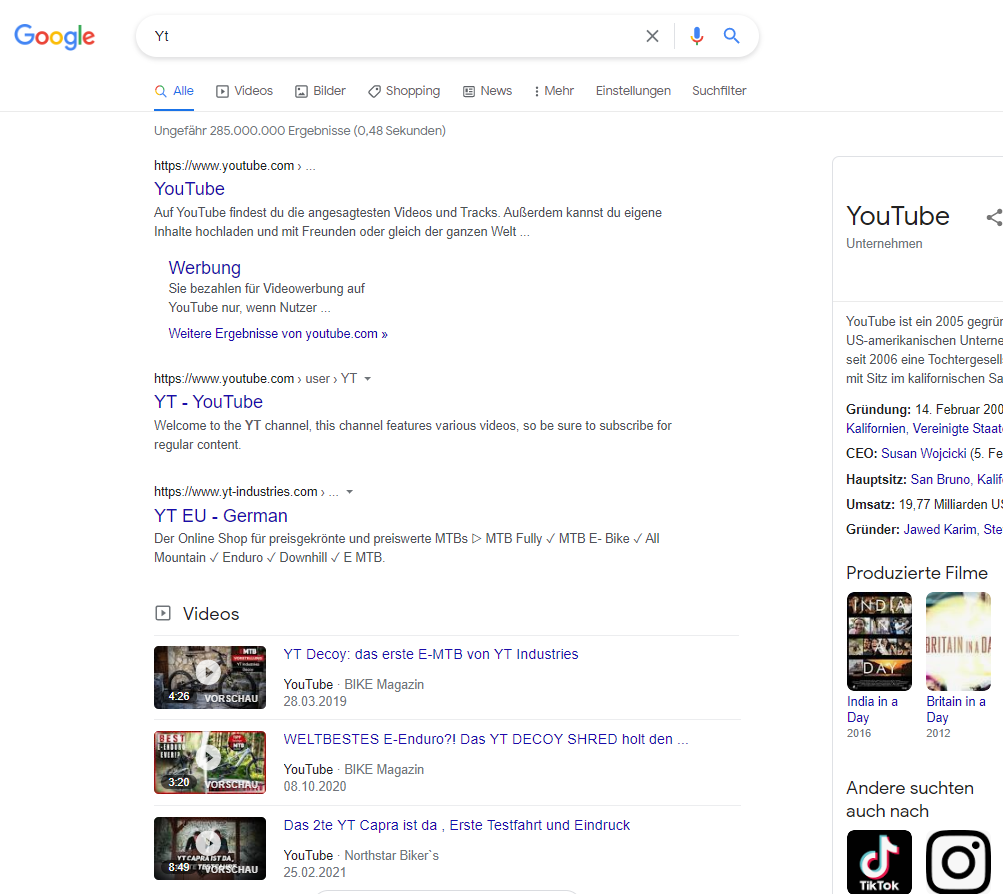1003x894 pixels.
Task: Play the WELTBESTES E-Enduro video preview
Action: click(x=209, y=758)
